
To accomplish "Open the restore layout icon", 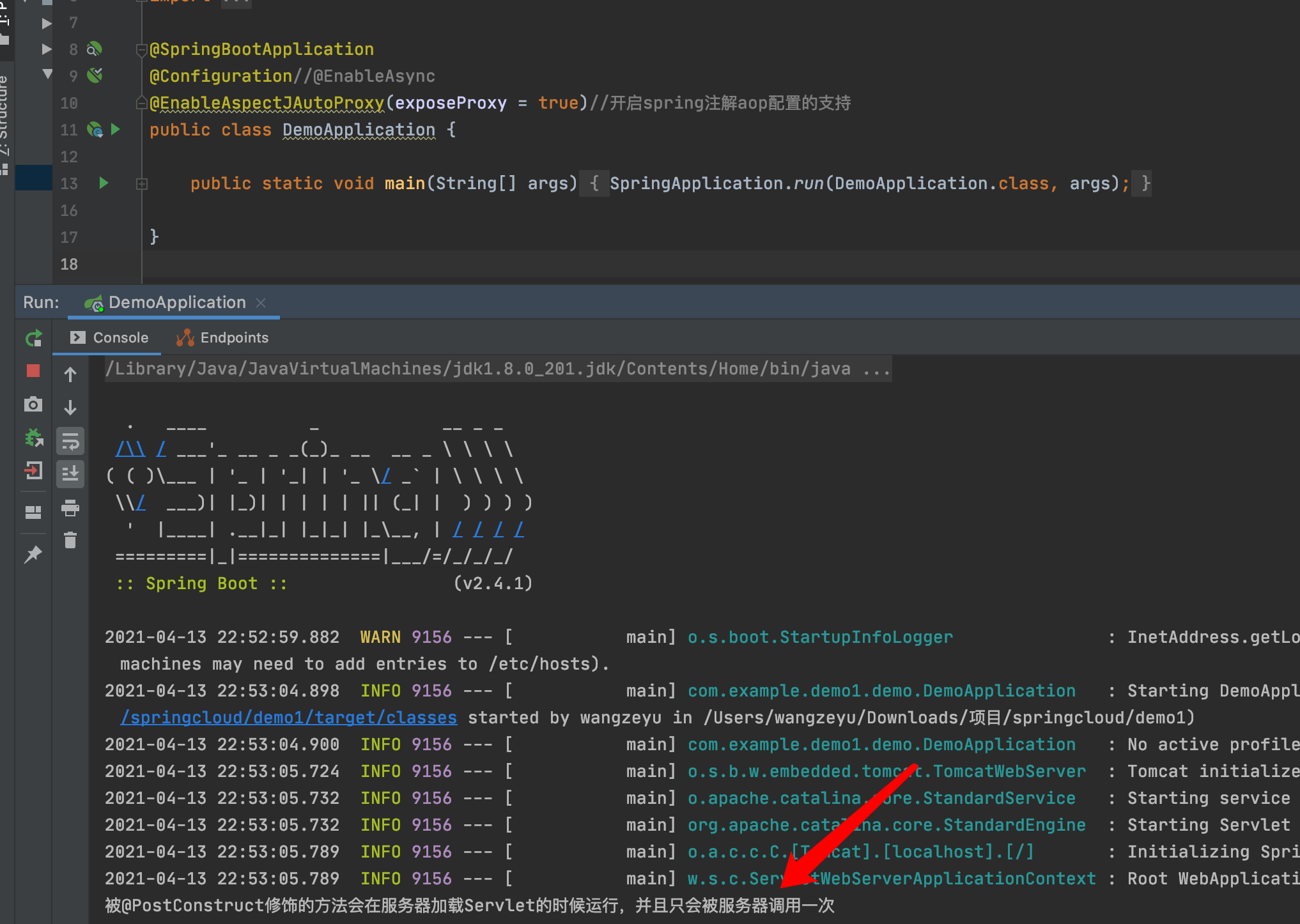I will (x=33, y=512).
